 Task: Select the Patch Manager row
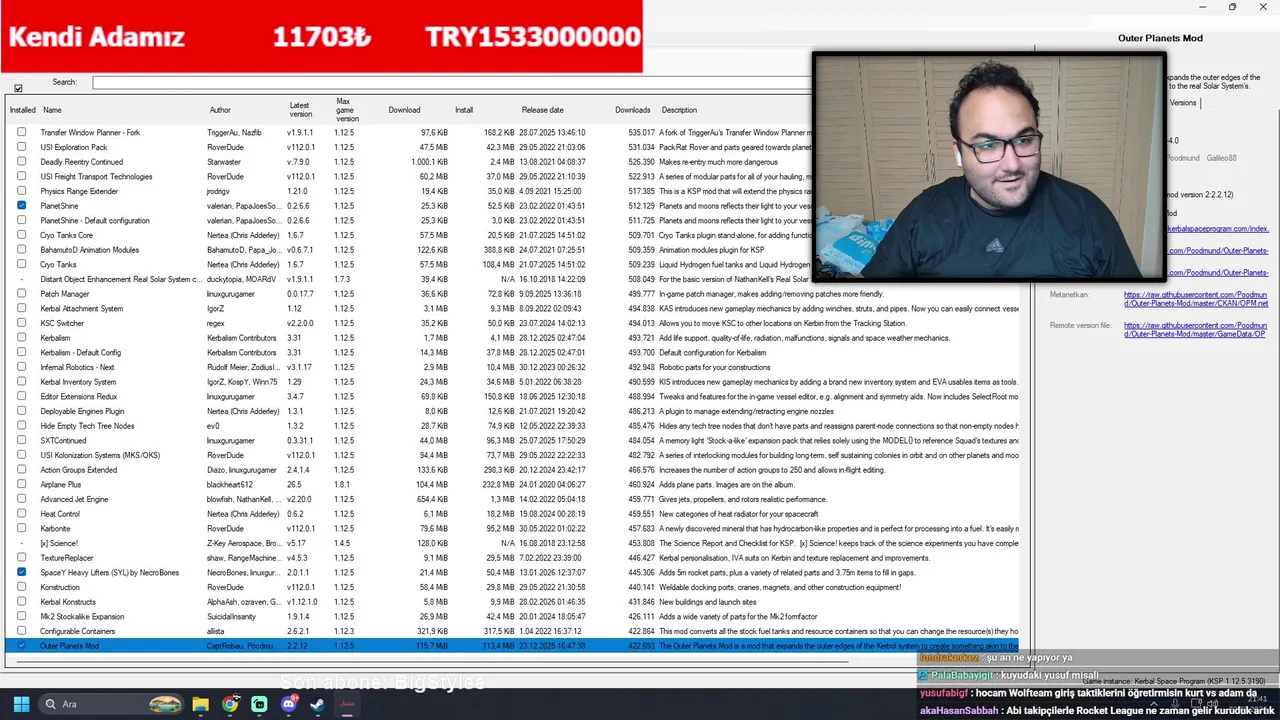pyautogui.click(x=514, y=294)
